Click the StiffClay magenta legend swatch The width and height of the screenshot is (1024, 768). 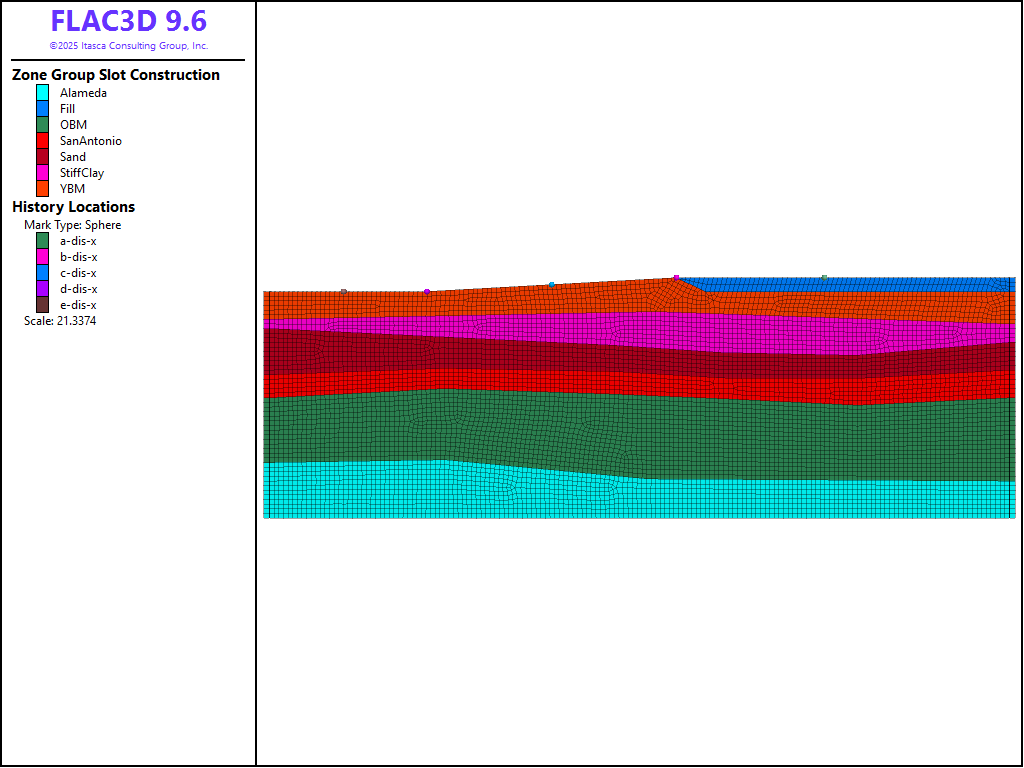[x=43, y=173]
